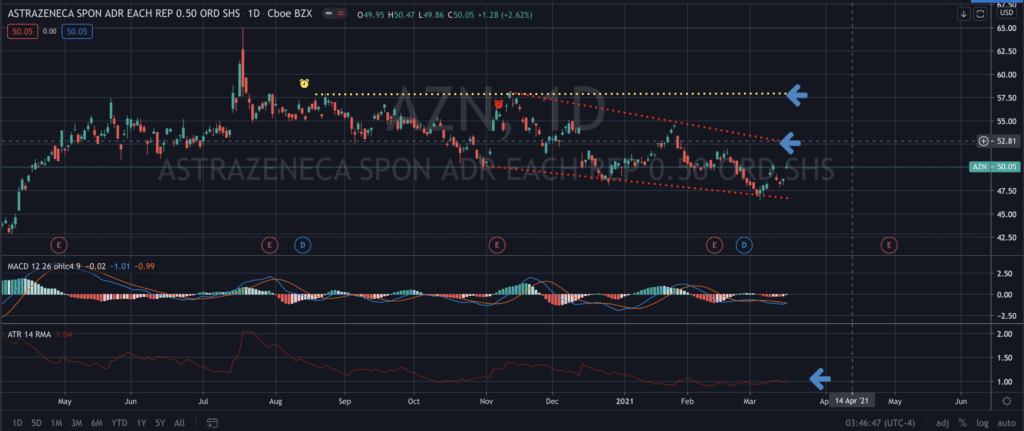Click the yellow alarm clock alert icon

pyautogui.click(x=304, y=84)
